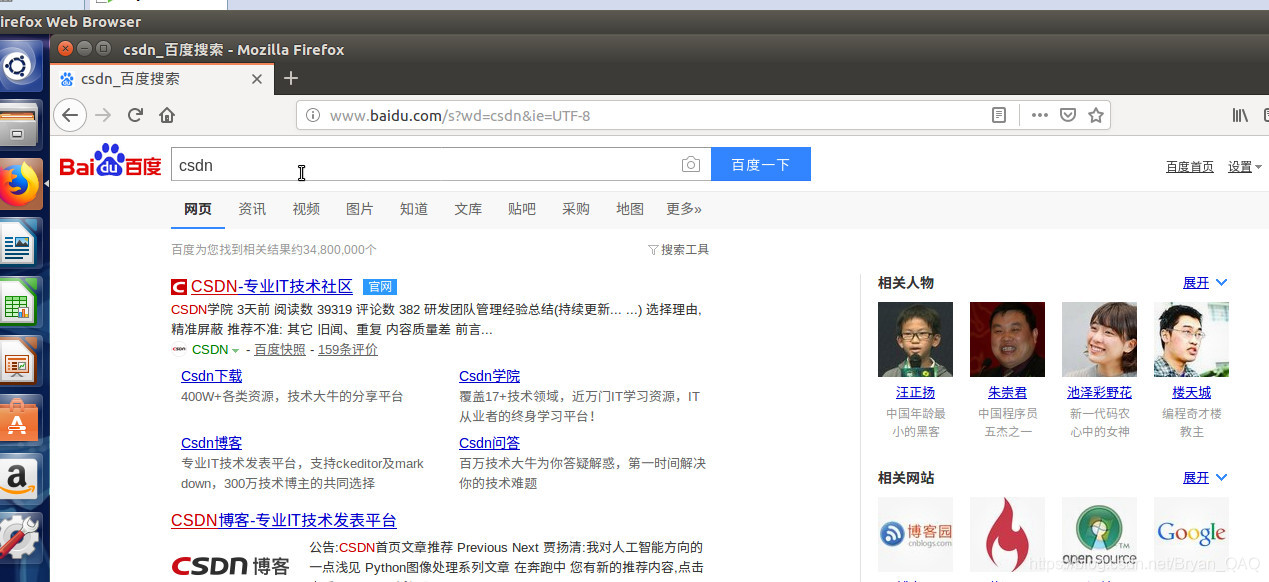The height and width of the screenshot is (582, 1269).
Task: Go back to previous page
Action: (x=70, y=115)
